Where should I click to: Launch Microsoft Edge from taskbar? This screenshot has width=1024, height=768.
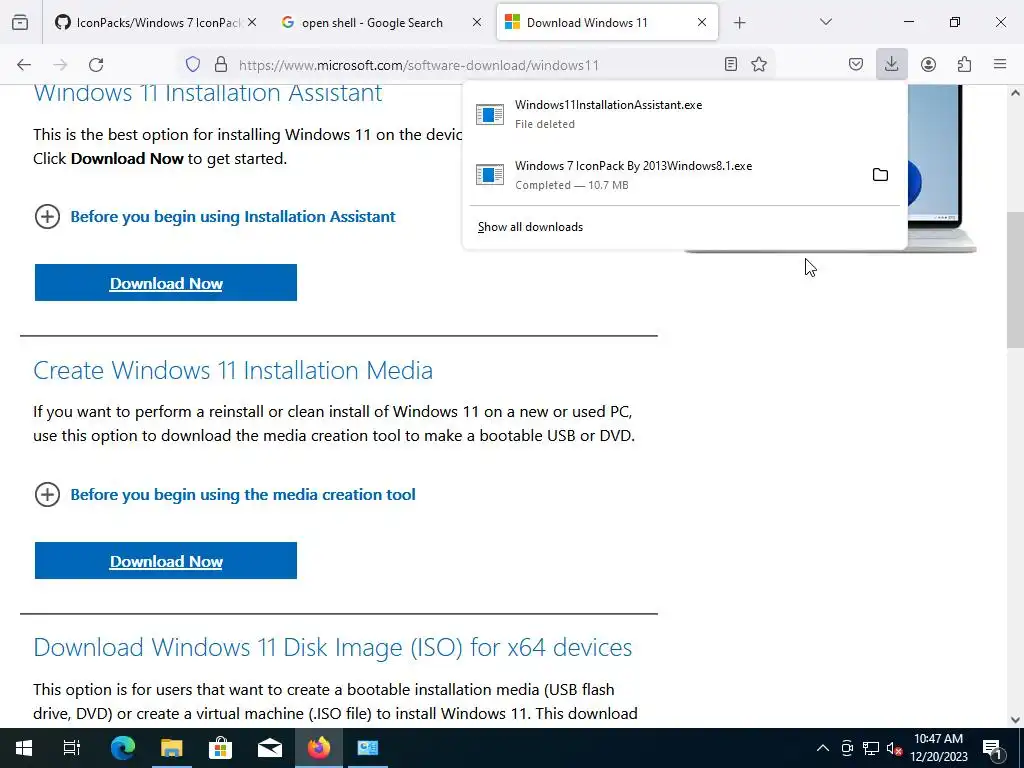click(x=123, y=748)
